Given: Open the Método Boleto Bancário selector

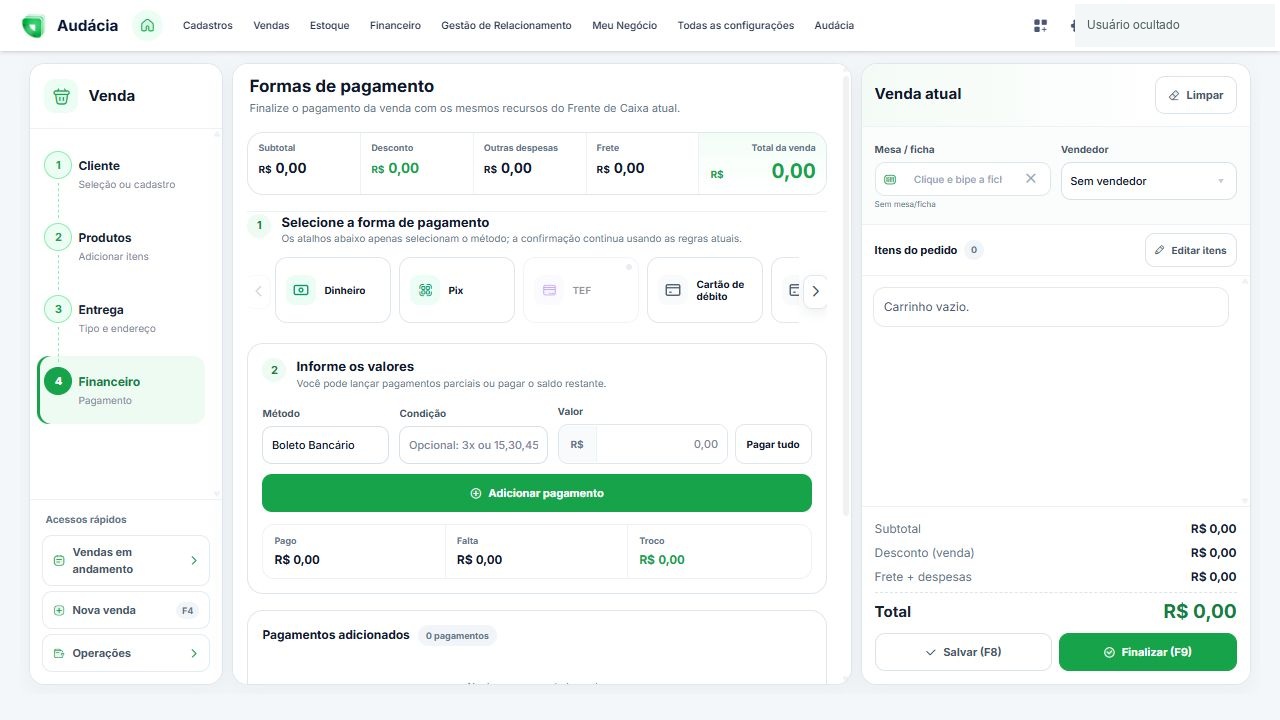Looking at the screenshot, I should [x=325, y=445].
